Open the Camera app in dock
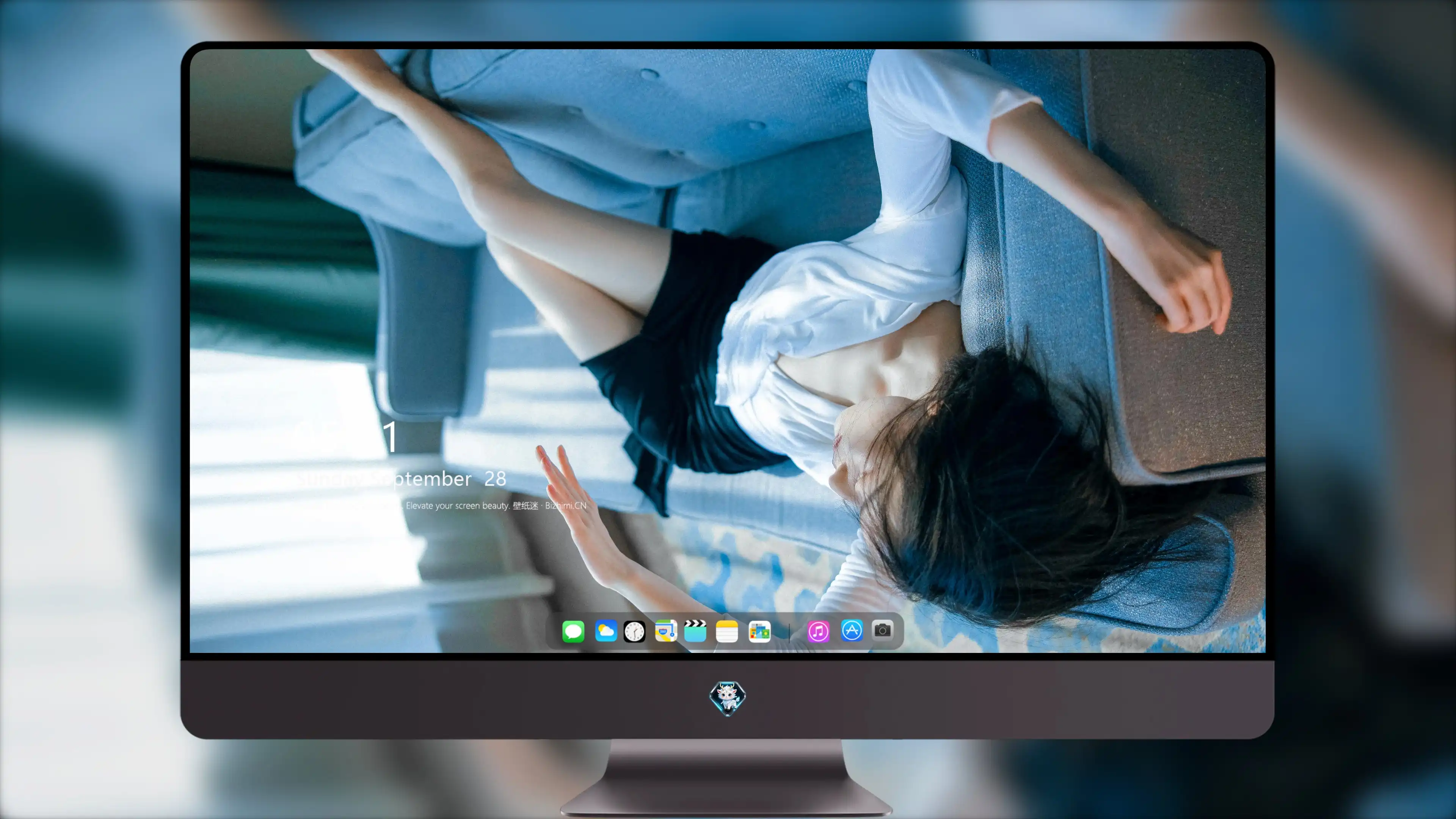The width and height of the screenshot is (1456, 819). coord(882,630)
